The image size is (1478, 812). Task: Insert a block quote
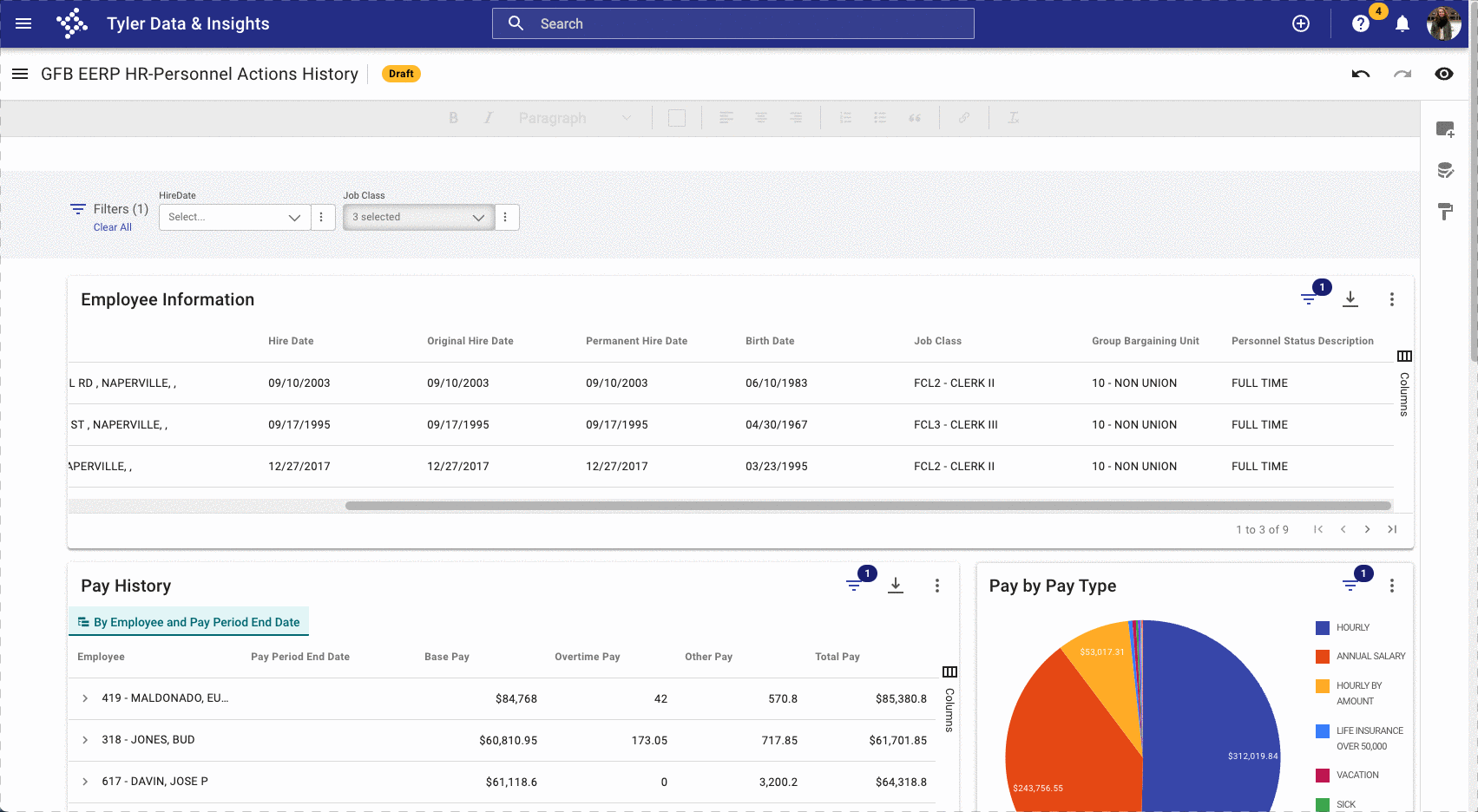click(915, 118)
